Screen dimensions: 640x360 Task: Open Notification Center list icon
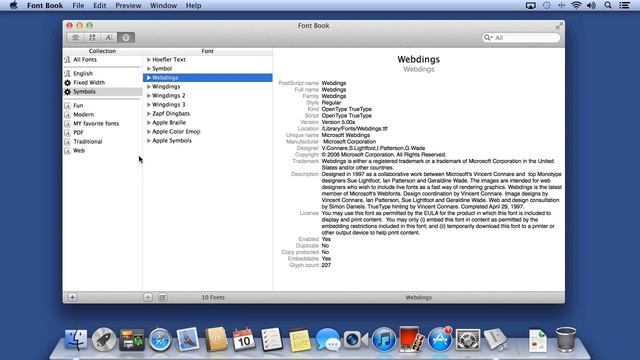coord(624,5)
